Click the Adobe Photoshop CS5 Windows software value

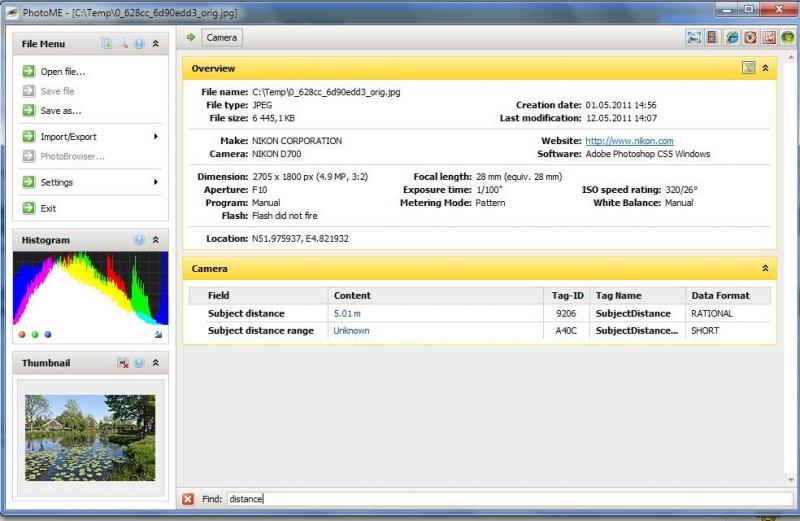click(x=647, y=154)
